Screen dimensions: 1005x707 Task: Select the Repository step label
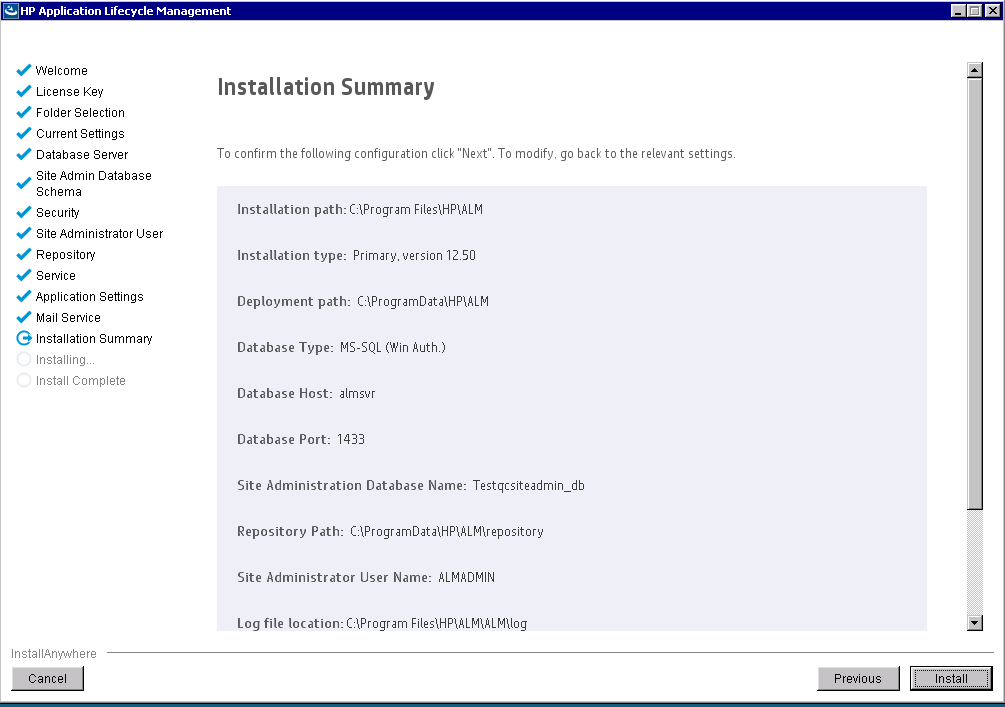[65, 255]
